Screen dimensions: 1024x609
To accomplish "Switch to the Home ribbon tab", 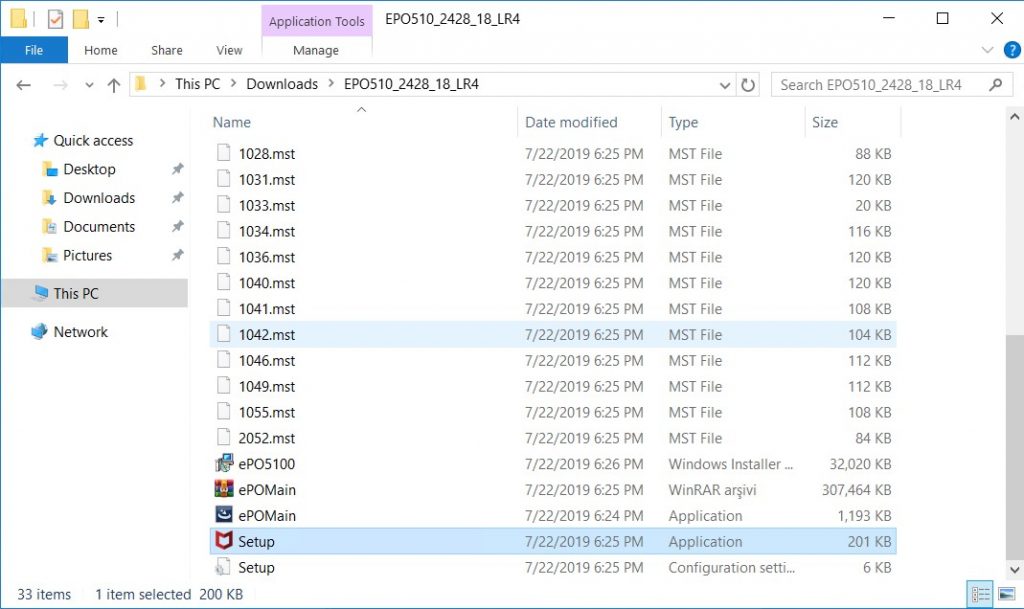I will [x=101, y=50].
